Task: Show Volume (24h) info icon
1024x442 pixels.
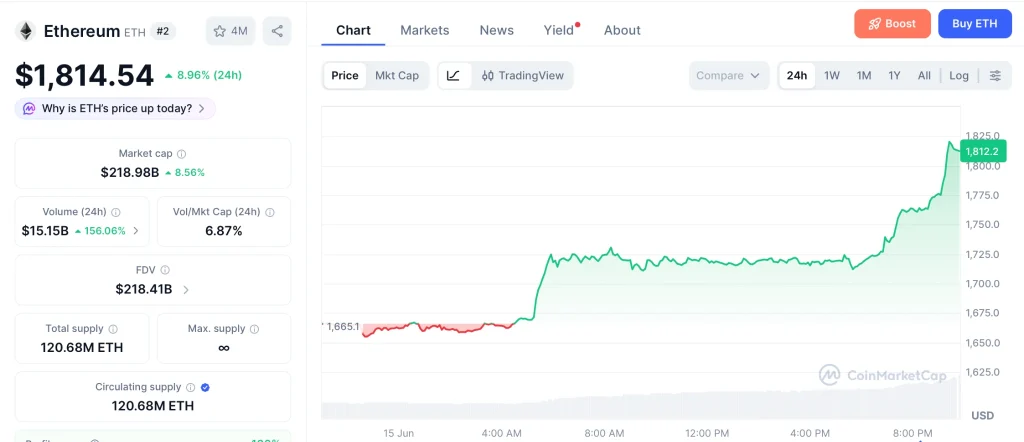Action: [116, 212]
